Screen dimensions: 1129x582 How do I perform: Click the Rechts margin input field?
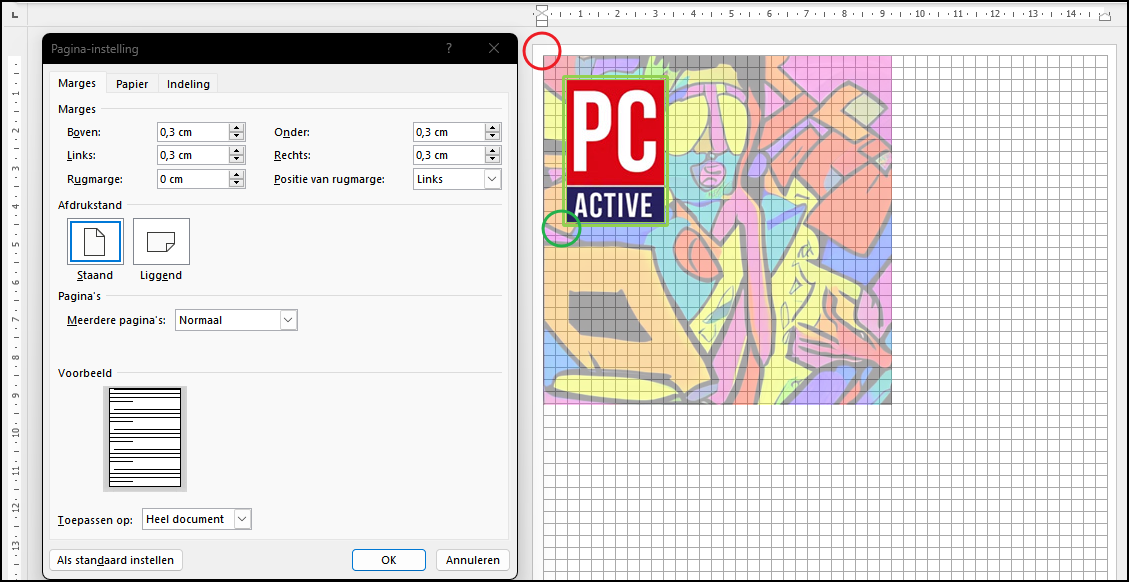tap(449, 155)
